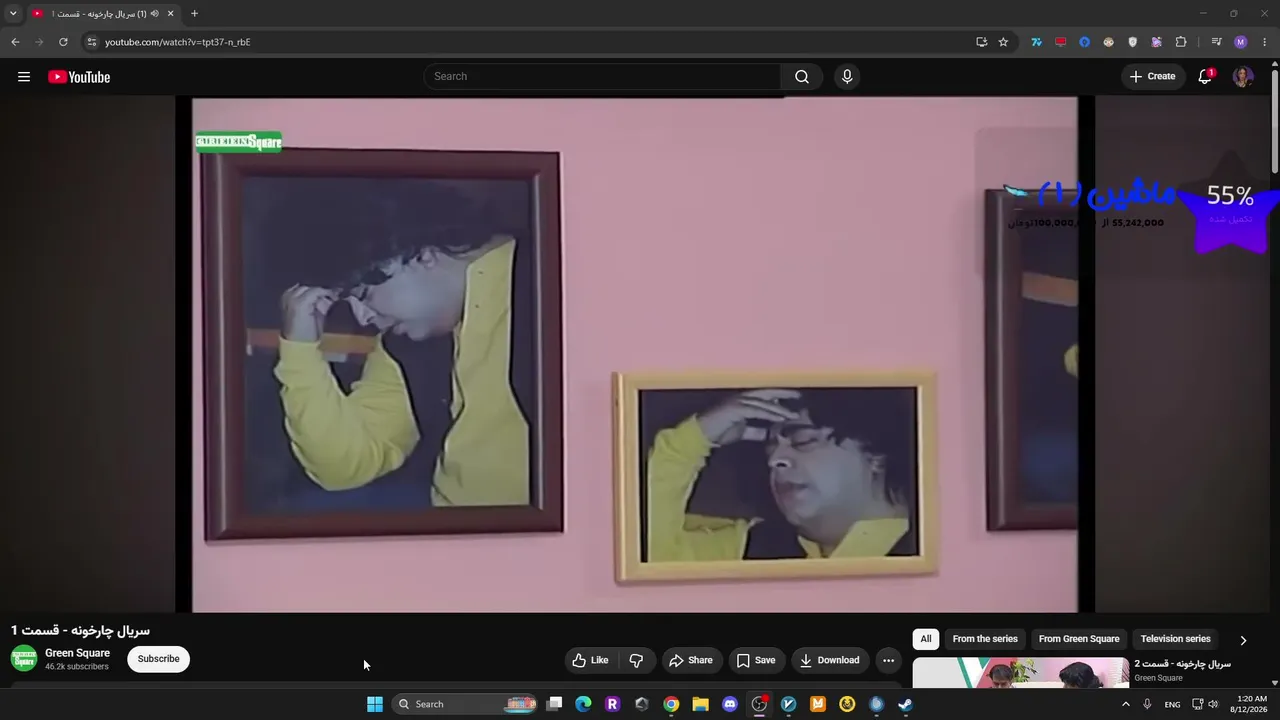Click the owl extension icon
The height and width of the screenshot is (720, 1280).
click(1108, 42)
